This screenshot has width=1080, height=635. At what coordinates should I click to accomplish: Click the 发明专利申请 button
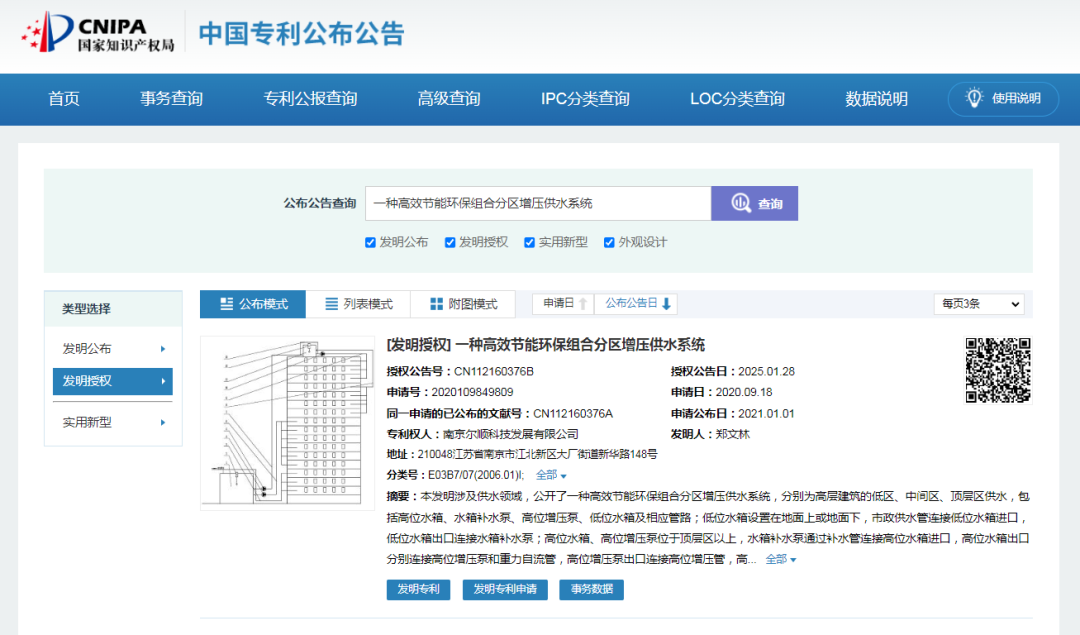pyautogui.click(x=505, y=590)
